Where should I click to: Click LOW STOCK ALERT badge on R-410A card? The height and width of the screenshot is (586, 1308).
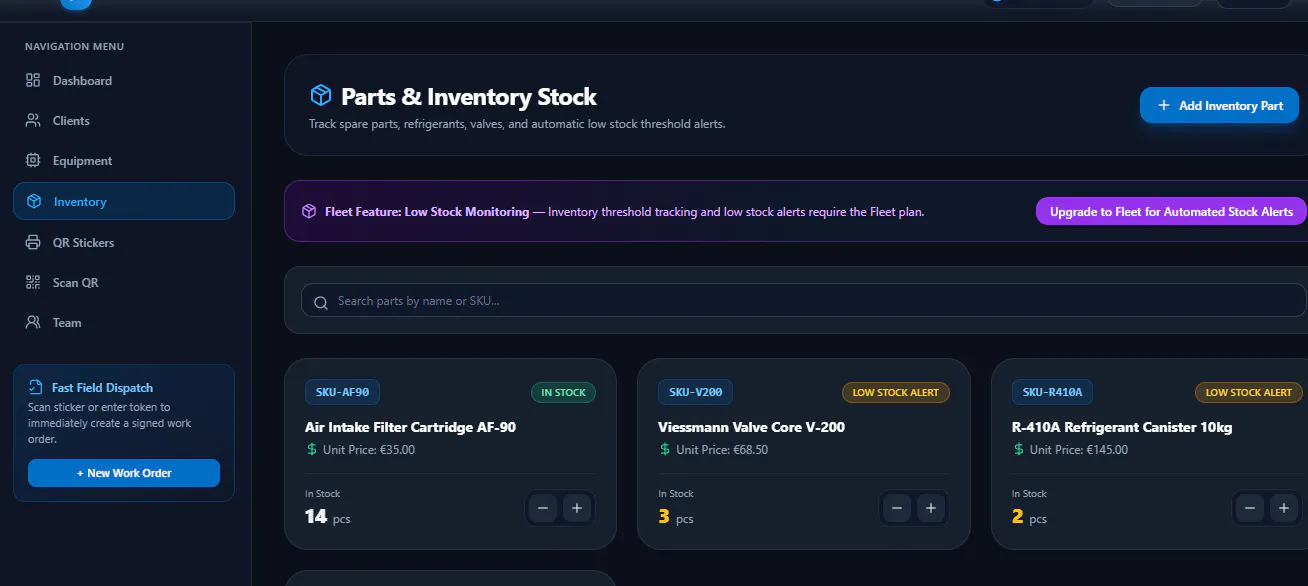(x=1249, y=393)
